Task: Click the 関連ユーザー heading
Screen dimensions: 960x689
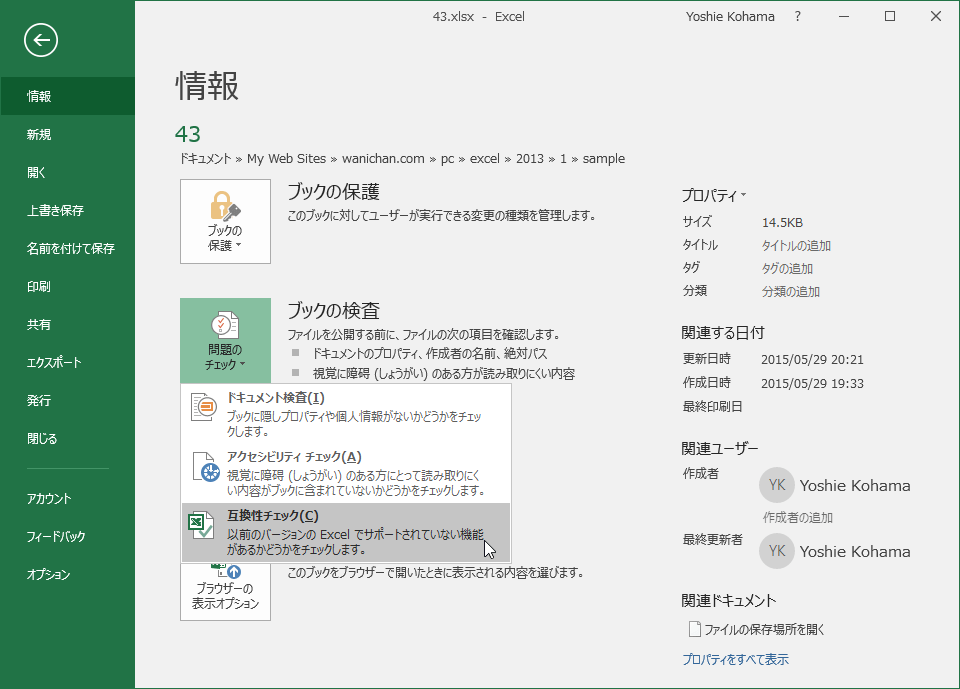Action: pyautogui.click(x=719, y=448)
